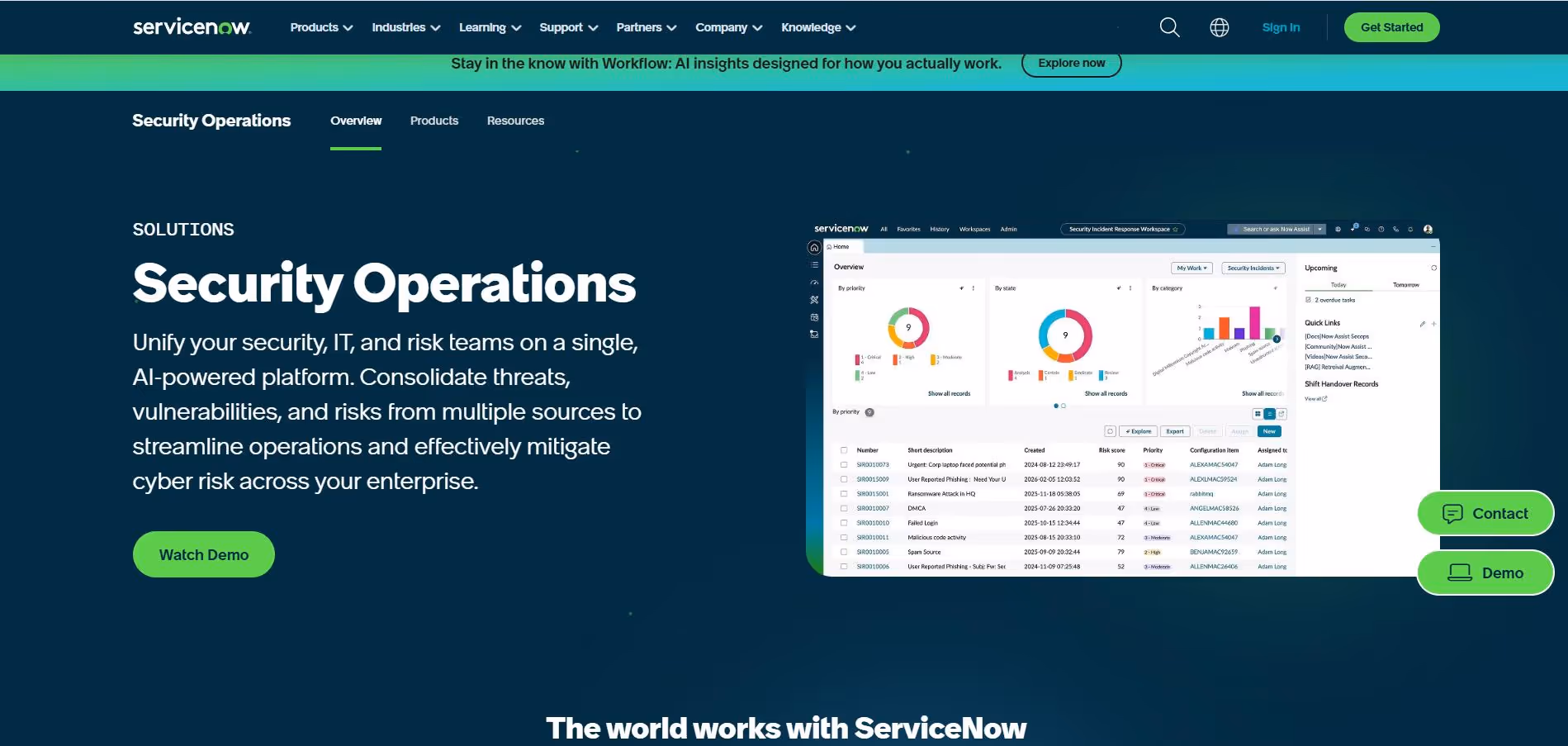Click the user avatar in dashboard preview
1568x746 pixels.
pyautogui.click(x=1428, y=230)
